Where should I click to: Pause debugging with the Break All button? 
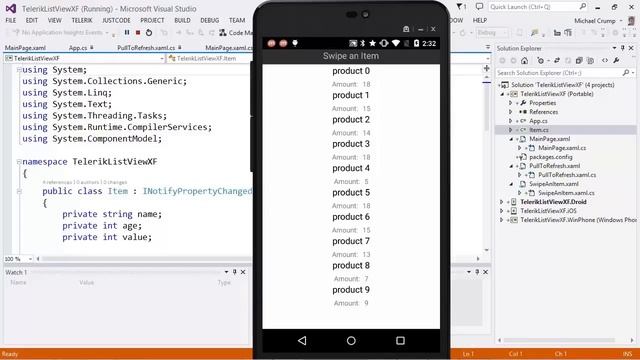pyautogui.click(x=127, y=33)
